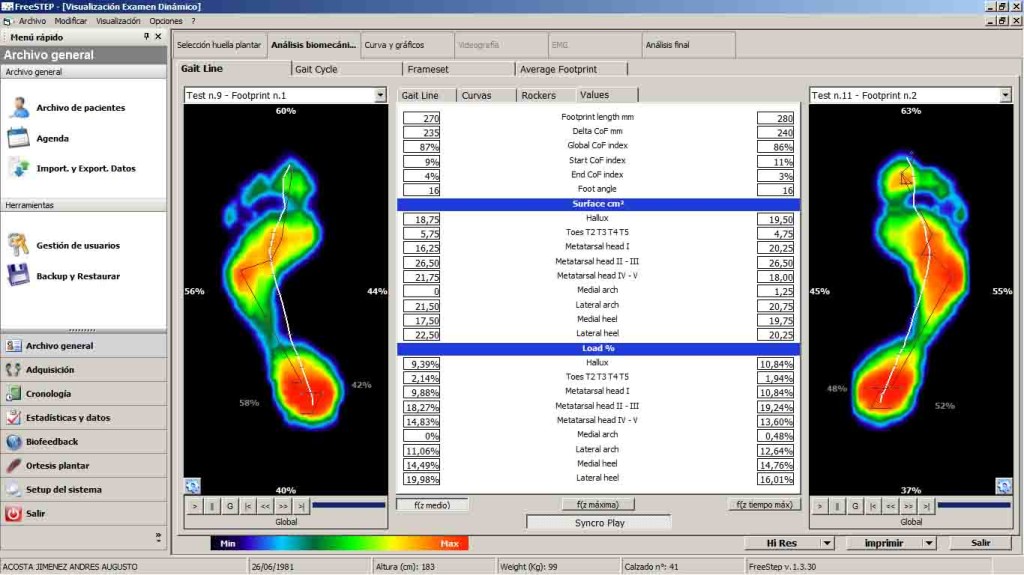Switch to the Gait Cycle tab
1024x575 pixels.
click(316, 69)
